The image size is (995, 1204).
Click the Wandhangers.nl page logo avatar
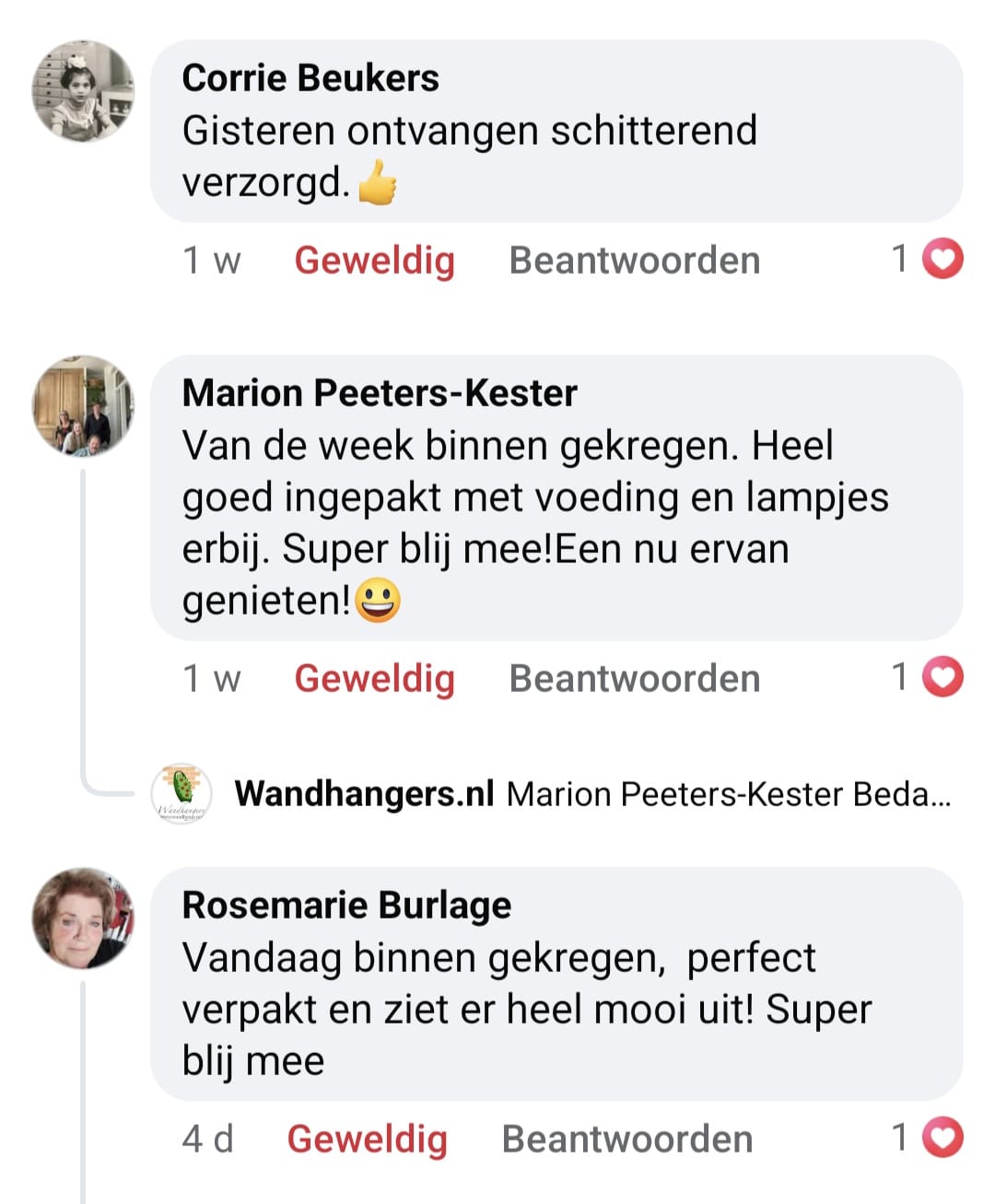181,793
